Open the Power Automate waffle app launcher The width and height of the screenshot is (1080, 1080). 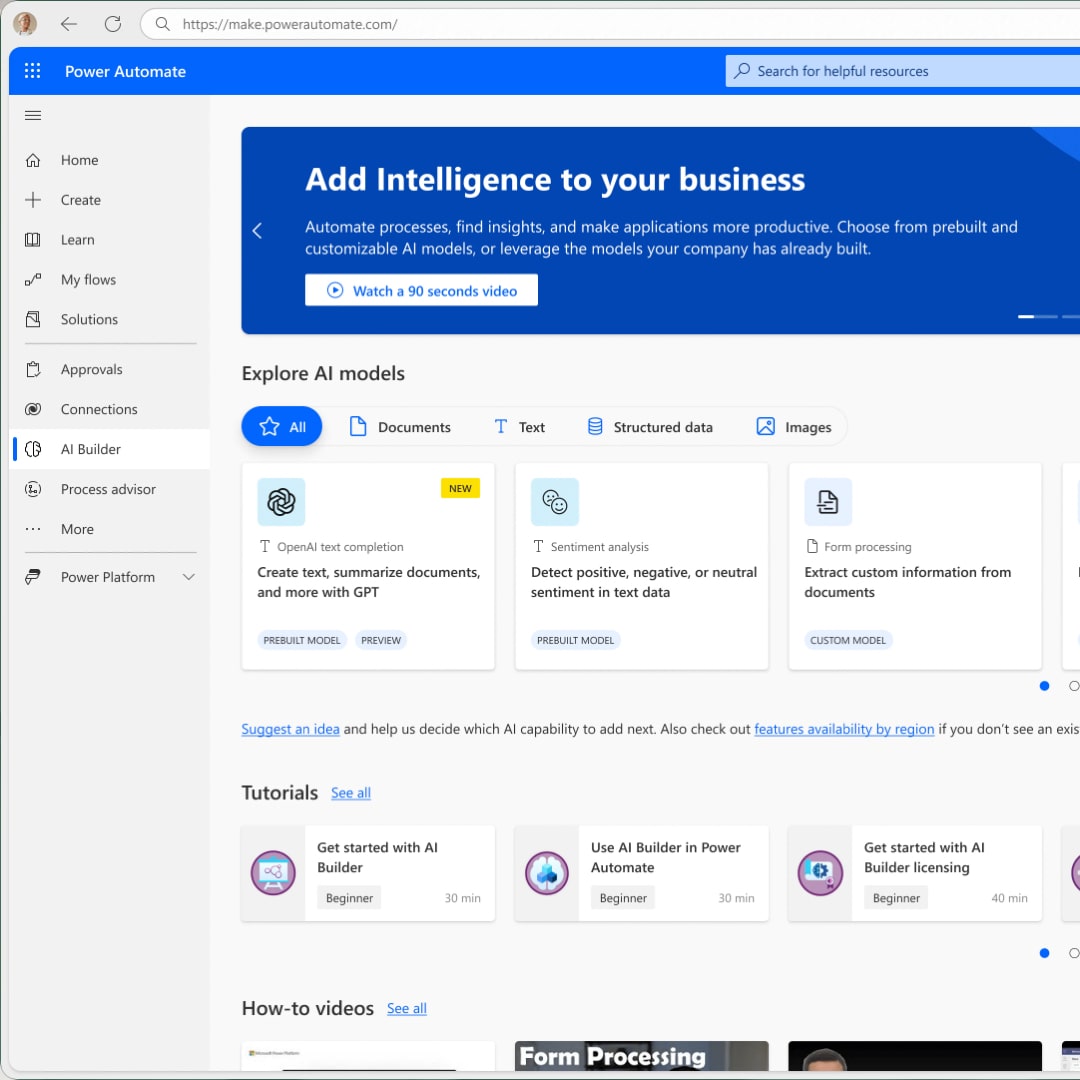pos(32,70)
